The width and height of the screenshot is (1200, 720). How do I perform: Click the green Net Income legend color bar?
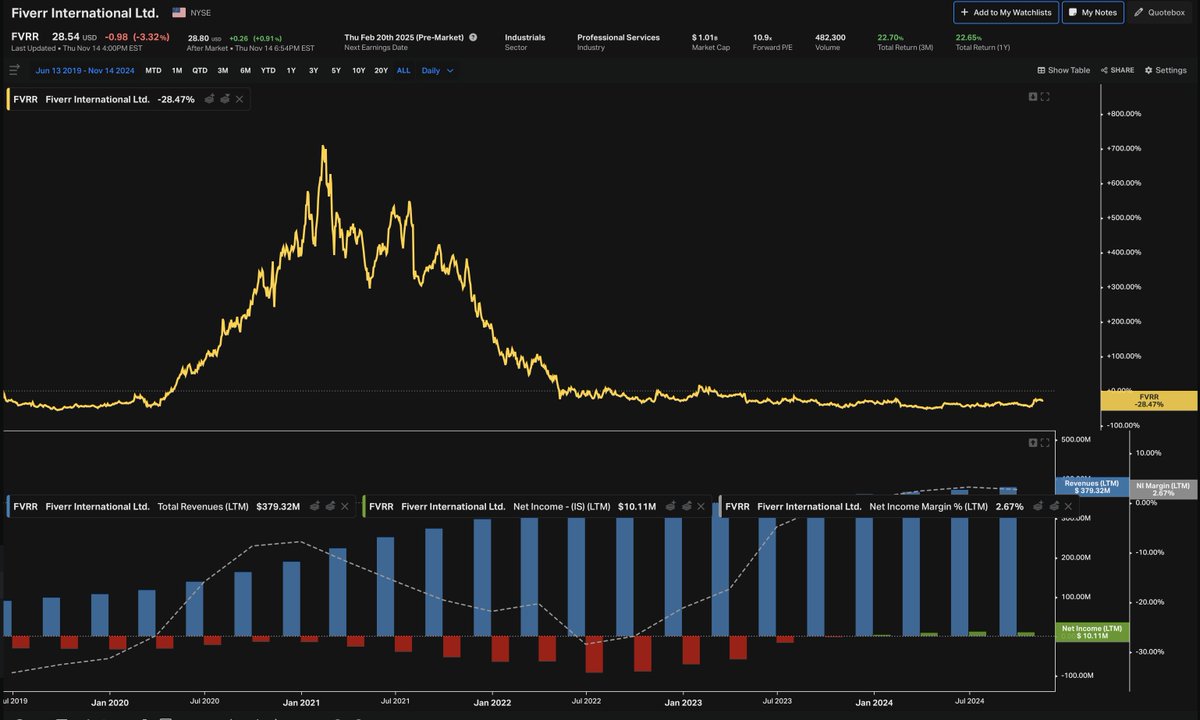[364, 507]
